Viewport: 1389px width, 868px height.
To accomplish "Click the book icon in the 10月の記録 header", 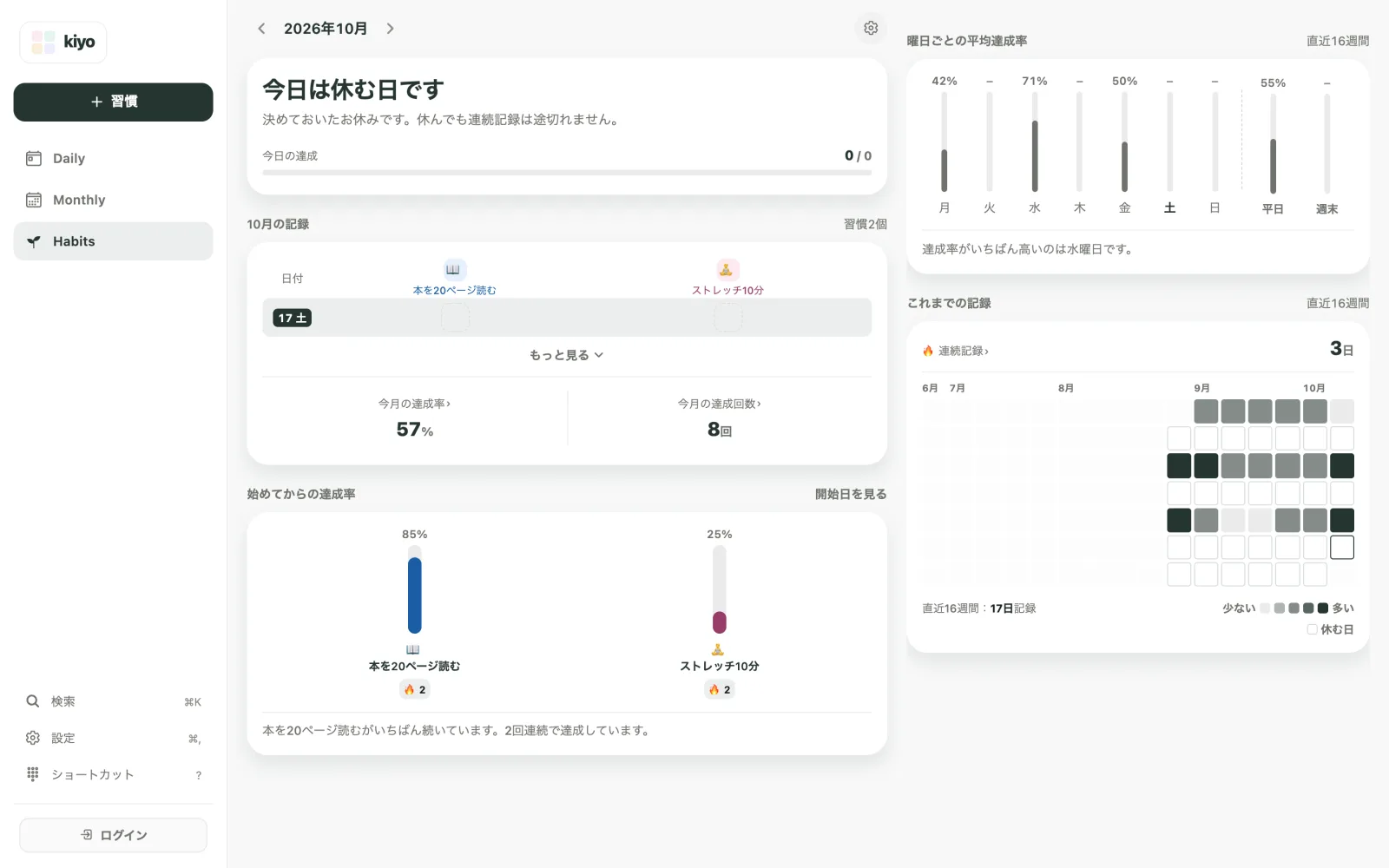I will [454, 270].
